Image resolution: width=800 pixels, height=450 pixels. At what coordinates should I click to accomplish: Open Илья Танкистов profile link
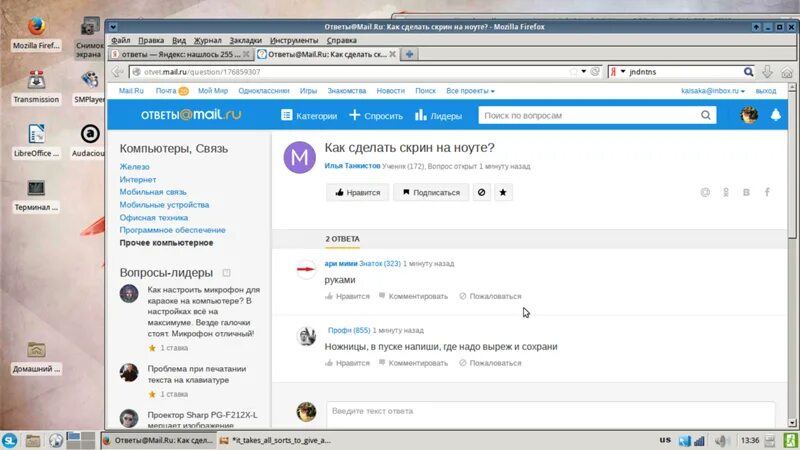(352, 166)
